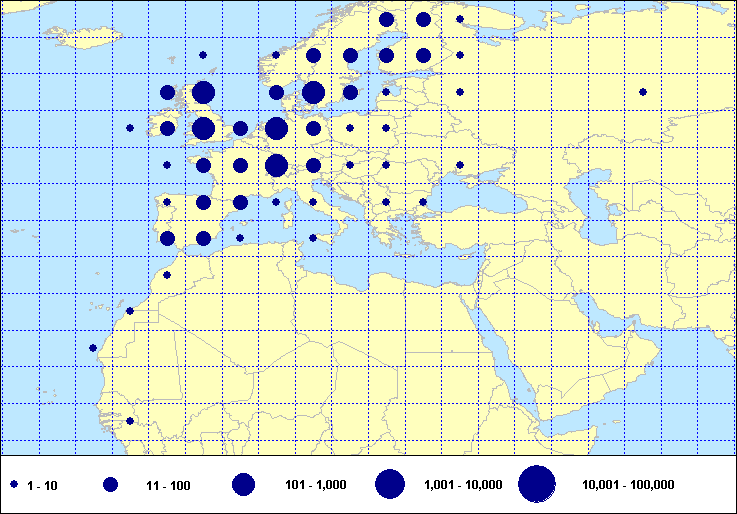The image size is (737, 514).
Task: Click the "101 - 1,000" legend label
Action: [x=315, y=485]
